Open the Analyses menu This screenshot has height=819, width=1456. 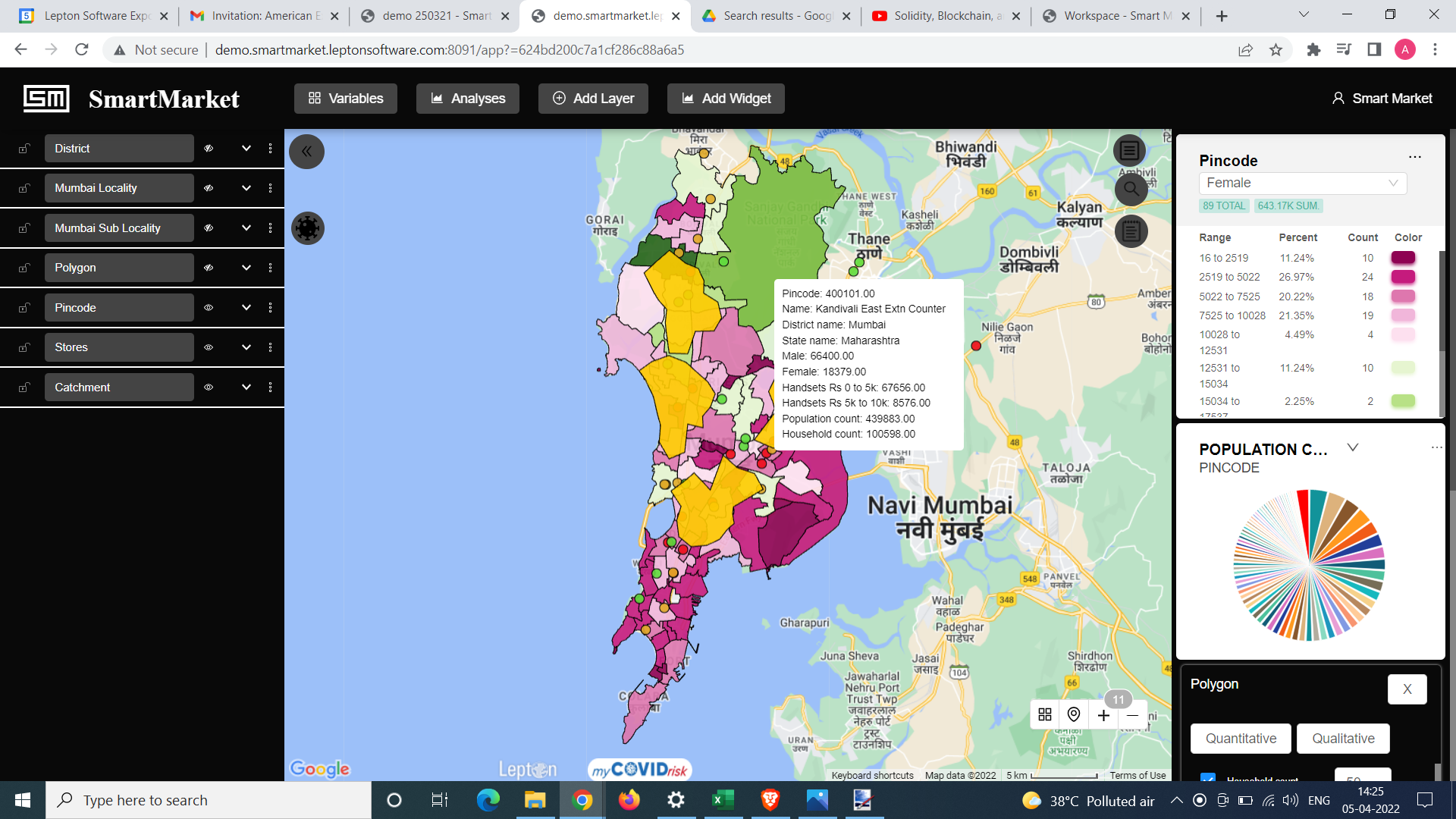[x=468, y=99]
